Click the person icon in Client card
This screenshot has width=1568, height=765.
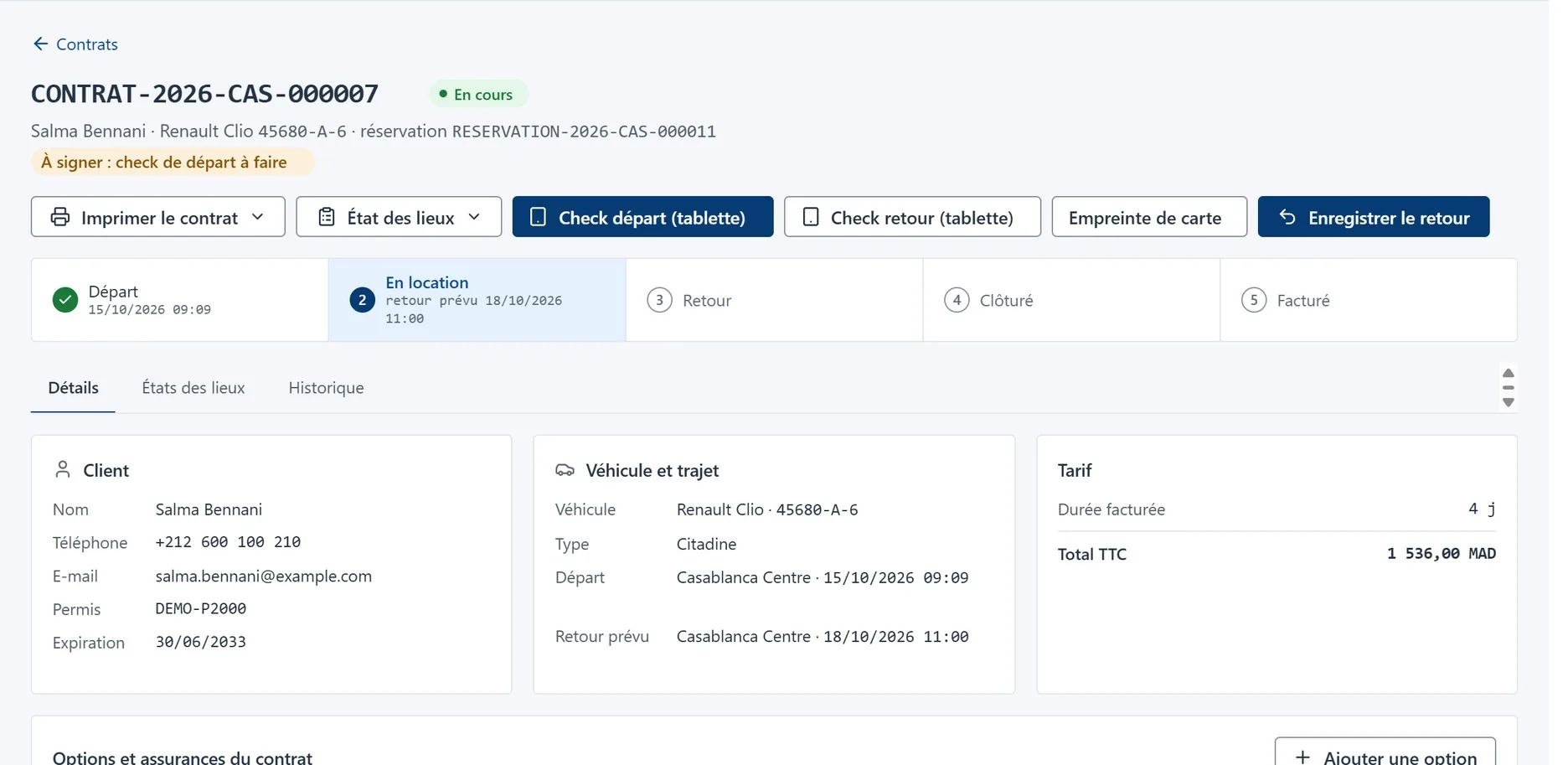(62, 469)
